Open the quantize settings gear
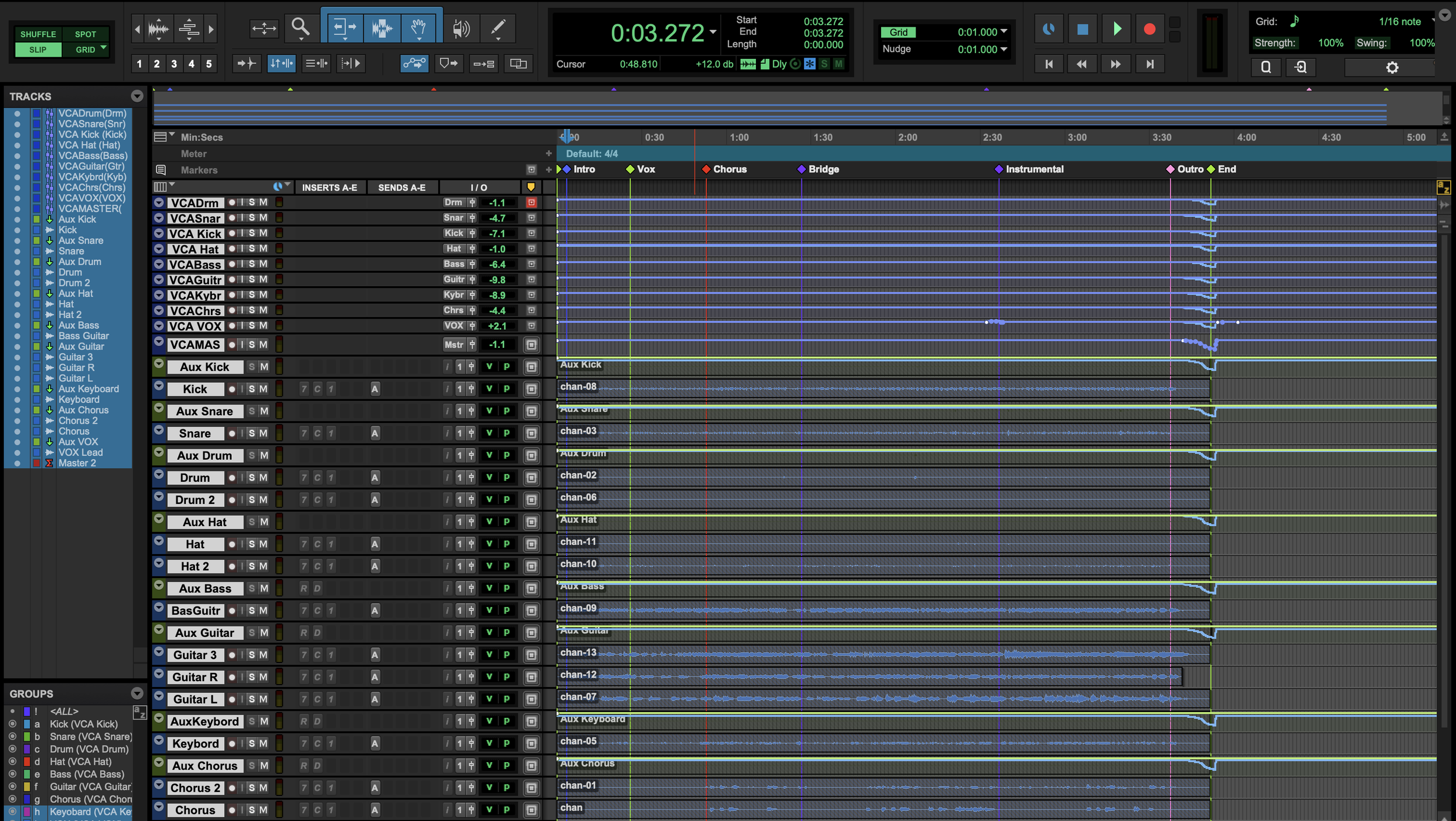 point(1392,68)
